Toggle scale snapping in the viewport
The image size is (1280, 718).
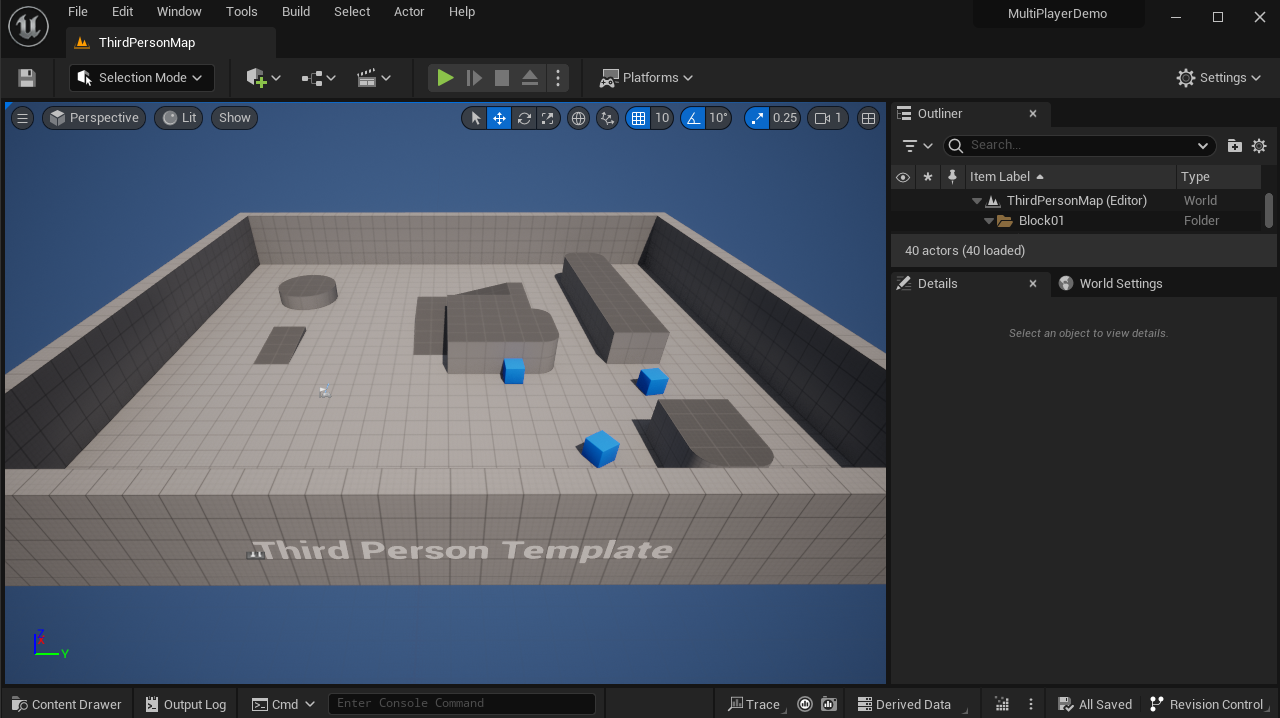pyautogui.click(x=757, y=118)
